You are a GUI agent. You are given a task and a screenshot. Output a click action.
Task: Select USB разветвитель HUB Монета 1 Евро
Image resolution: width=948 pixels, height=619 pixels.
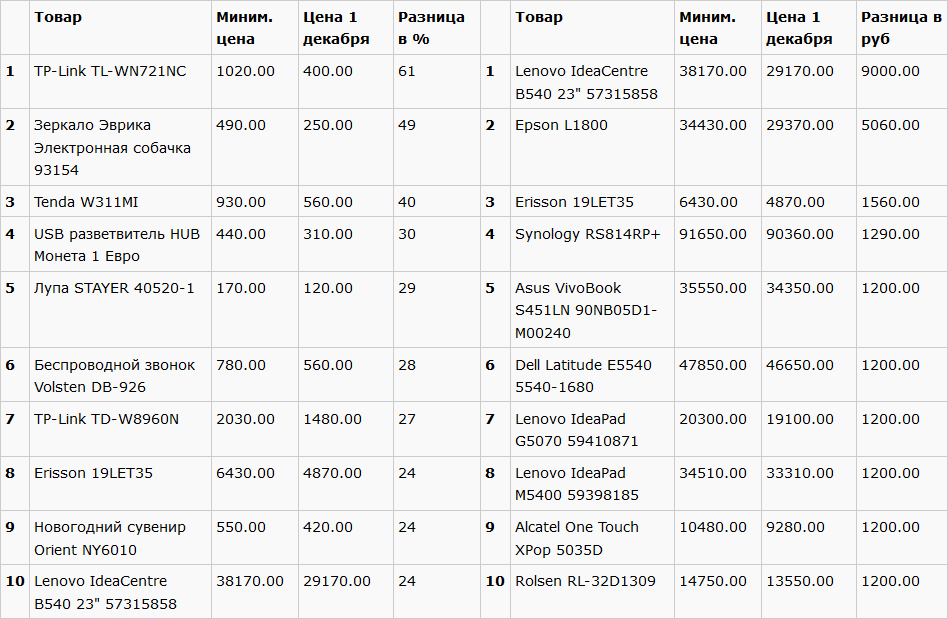point(117,244)
